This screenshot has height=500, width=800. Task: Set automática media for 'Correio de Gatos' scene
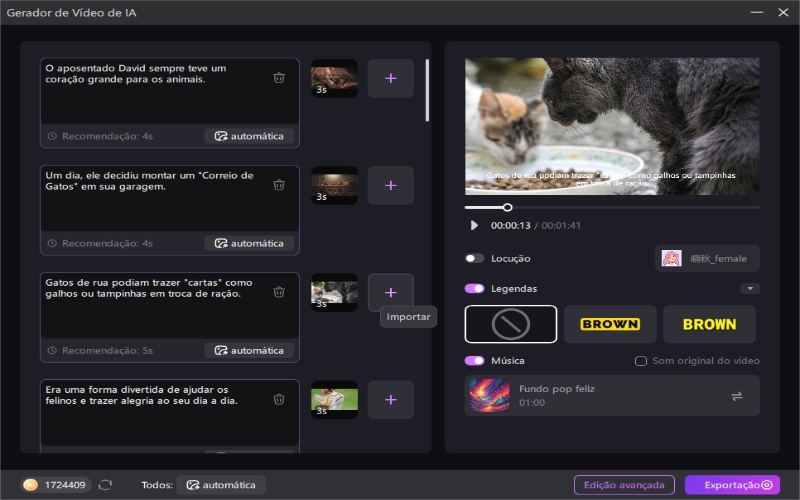click(x=249, y=243)
